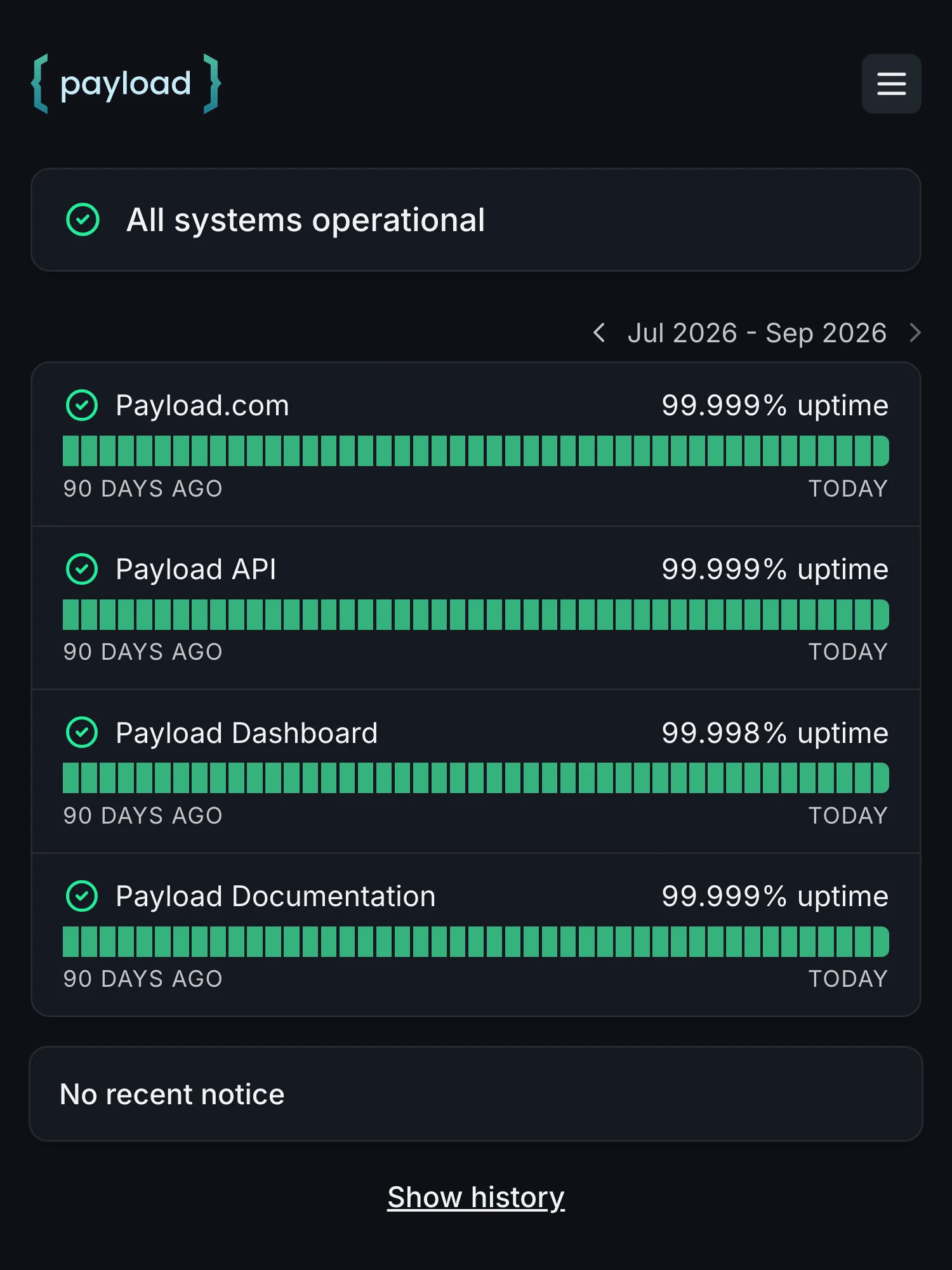This screenshot has height=1270, width=952.
Task: Click the Payload Documentation uptime bar's first day
Action: click(70, 942)
